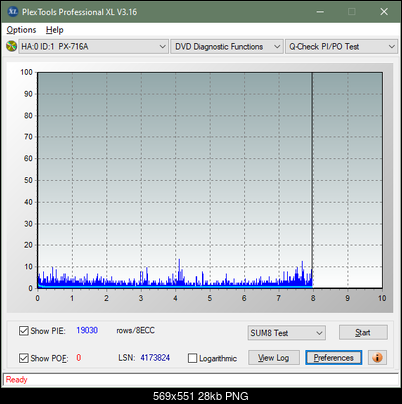Click the View Log button

coord(274,358)
